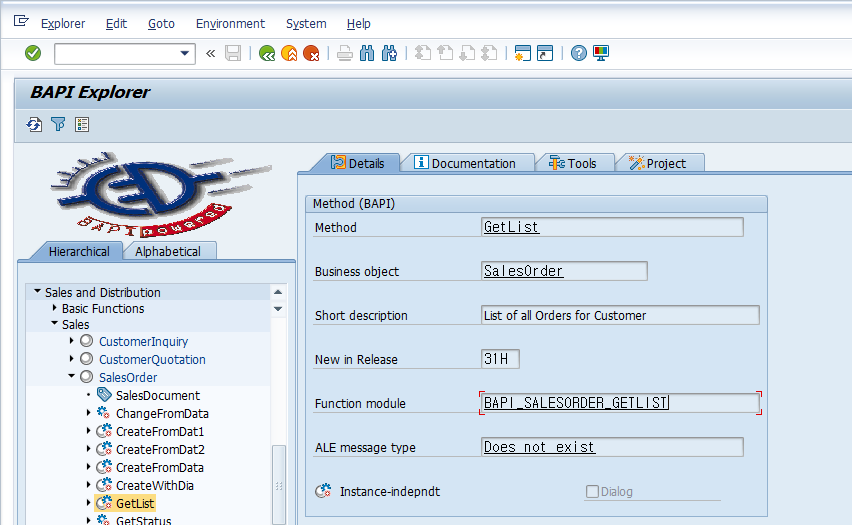The width and height of the screenshot is (852, 525).
Task: Select the Documentation tab
Action: 465,163
